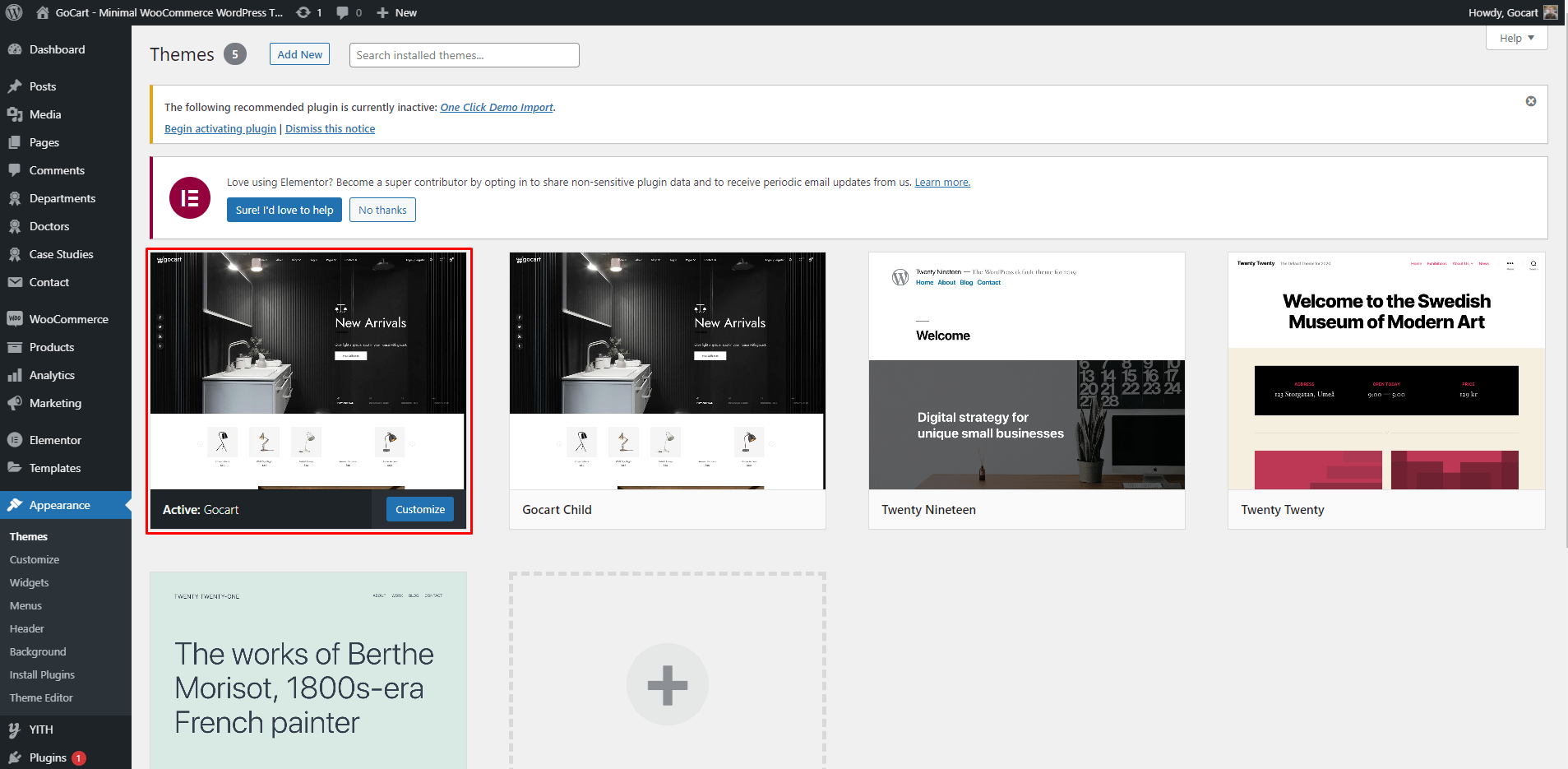Open user avatar next to Howdy, Gocart
Viewport: 1568px width, 769px height.
(1551, 12)
